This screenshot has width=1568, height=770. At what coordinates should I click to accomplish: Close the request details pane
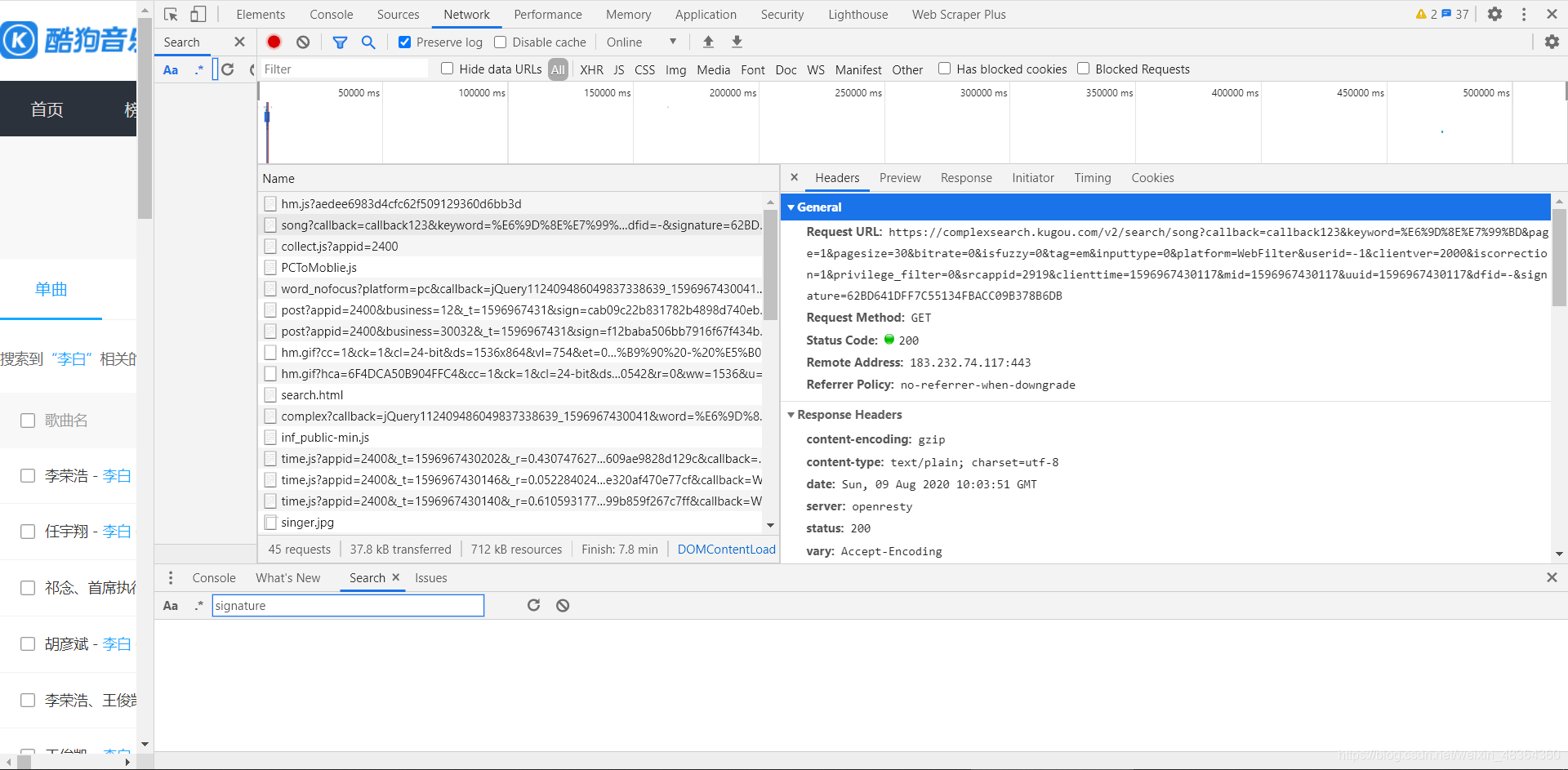pos(794,177)
